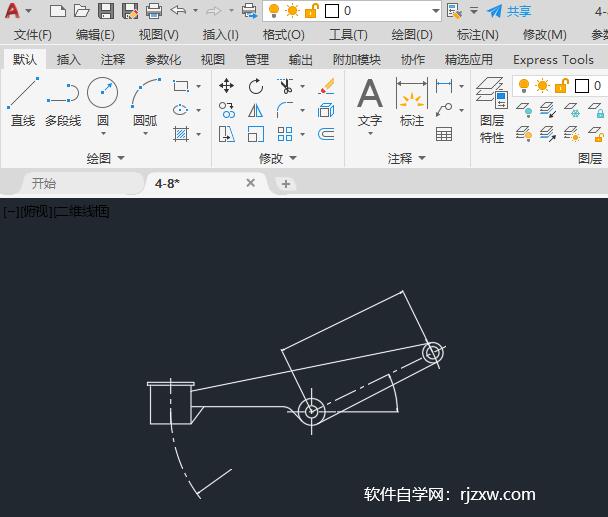The height and width of the screenshot is (517, 608).
Task: Activate the Copy tool
Action: pyautogui.click(x=226, y=110)
